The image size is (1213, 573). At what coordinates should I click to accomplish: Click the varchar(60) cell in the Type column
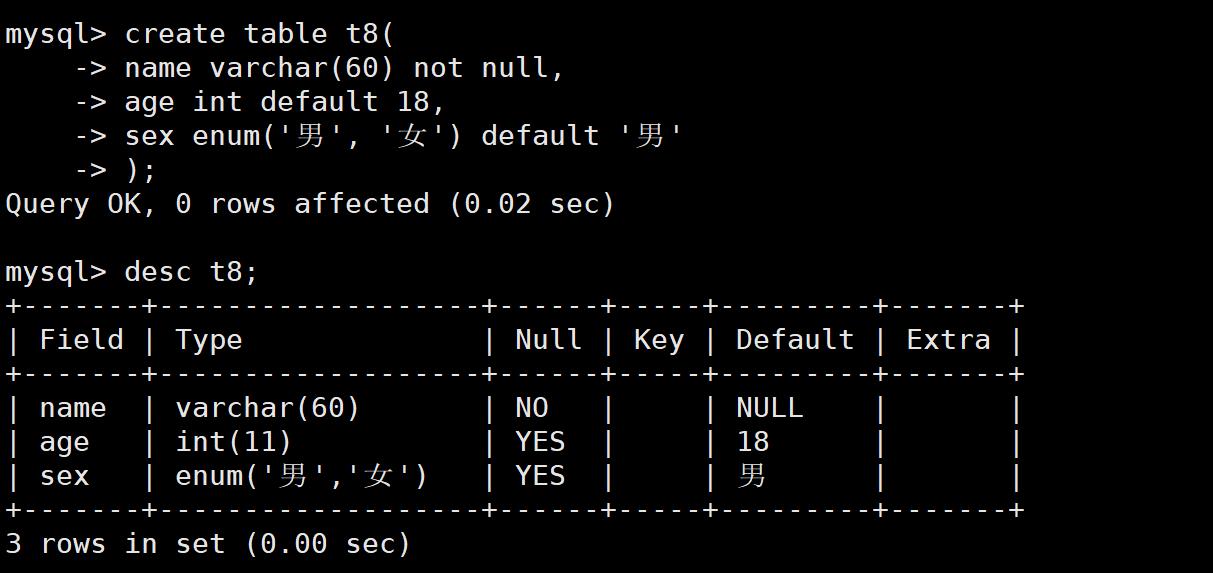point(267,408)
